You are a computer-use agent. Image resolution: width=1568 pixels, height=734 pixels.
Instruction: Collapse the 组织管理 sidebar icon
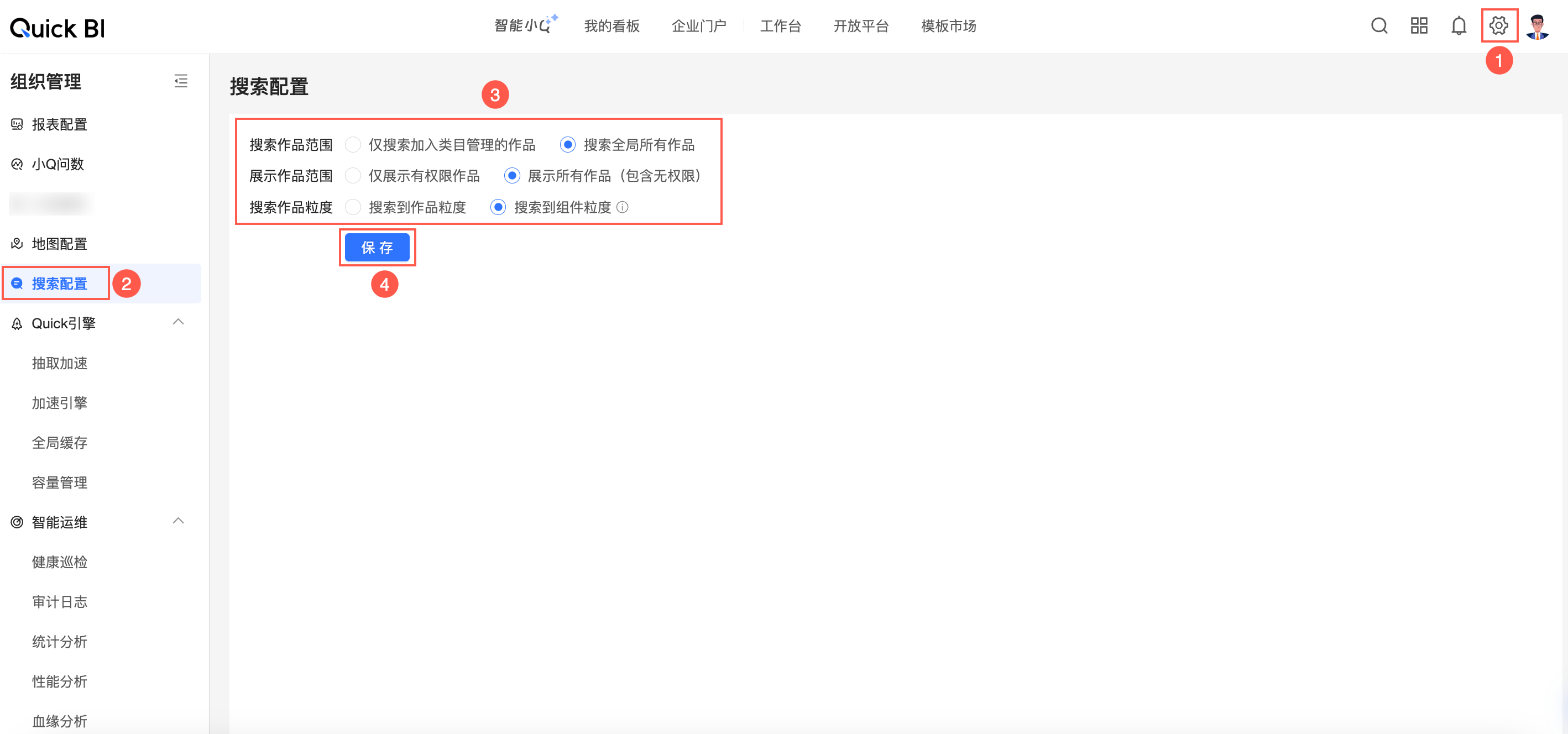[181, 81]
